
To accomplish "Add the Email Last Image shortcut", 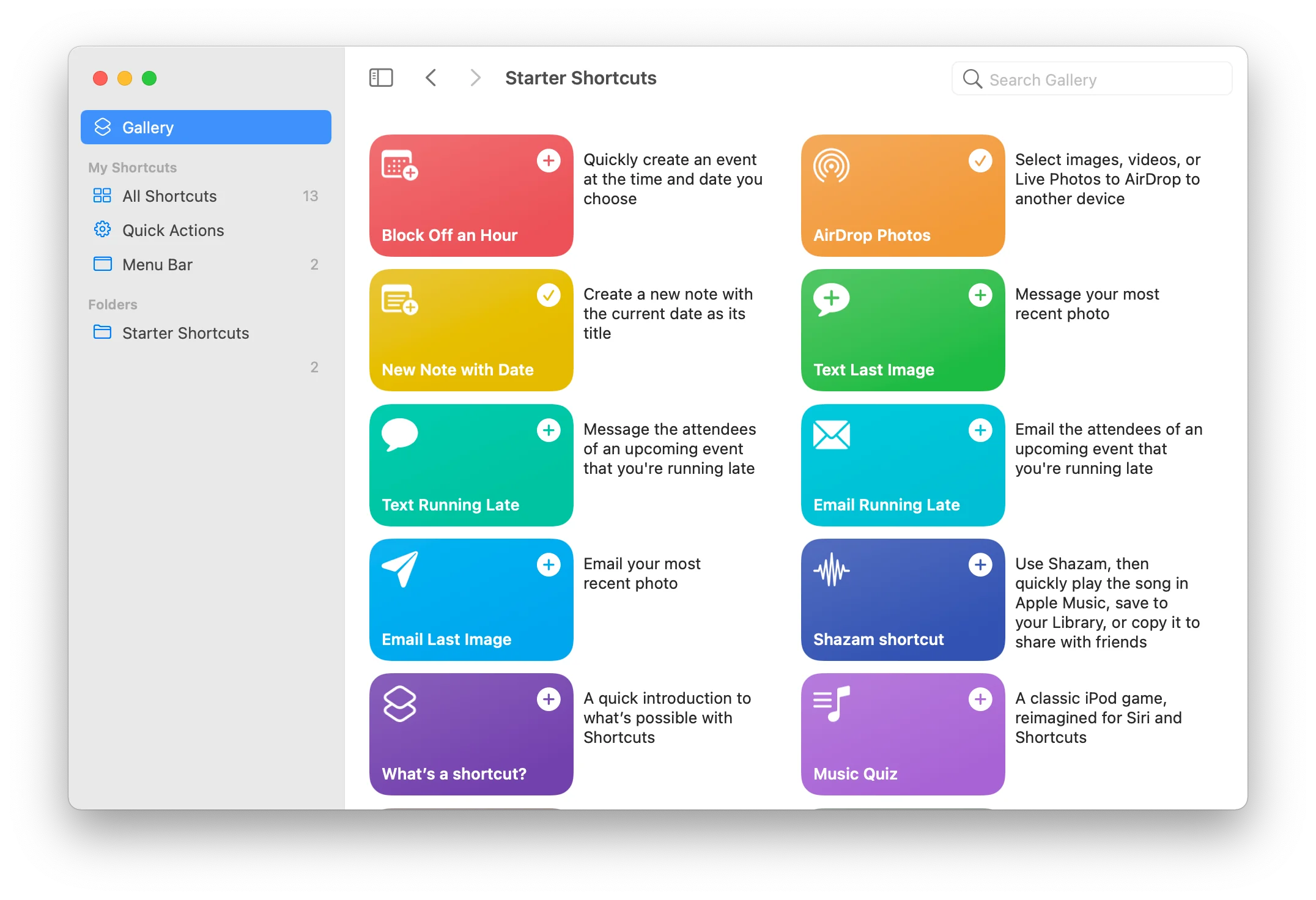I will coord(549,565).
